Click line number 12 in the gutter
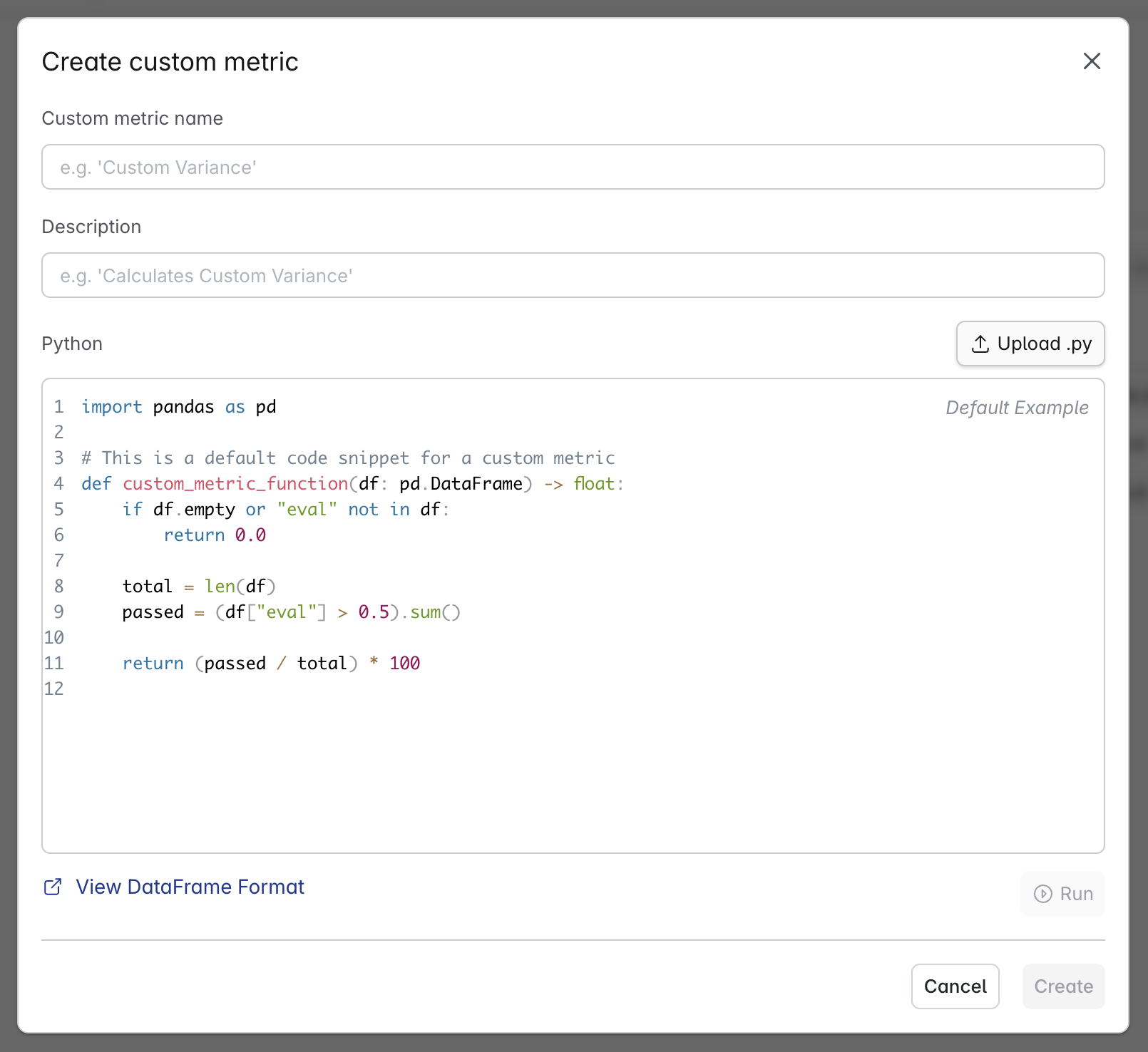The image size is (1148, 1052). 54,689
